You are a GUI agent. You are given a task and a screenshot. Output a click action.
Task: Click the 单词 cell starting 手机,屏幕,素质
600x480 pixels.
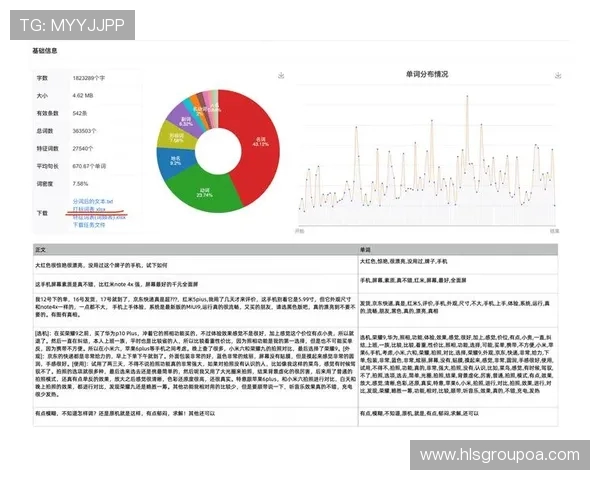tap(458, 284)
